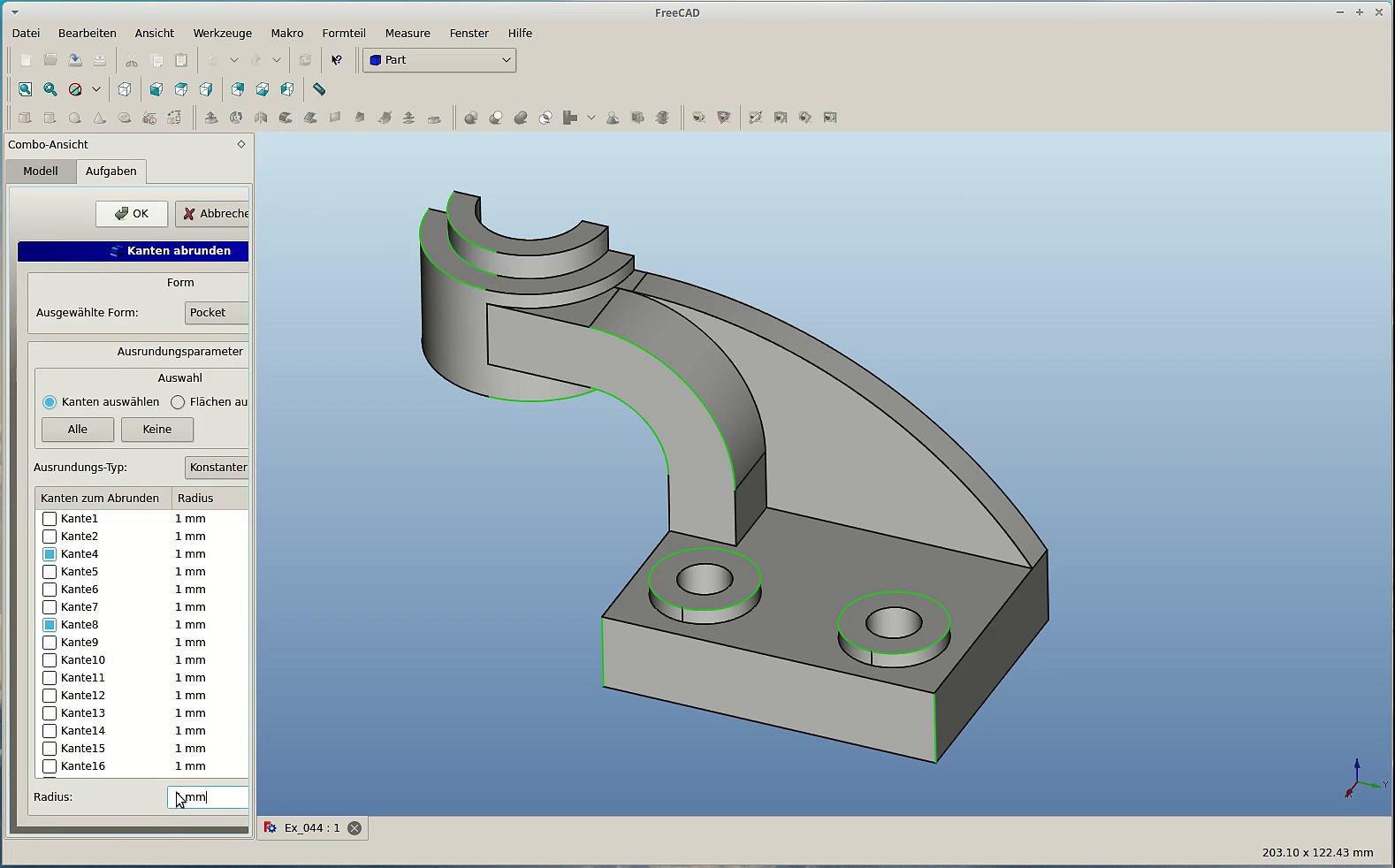
Task: Click the save document icon
Action: point(75,60)
